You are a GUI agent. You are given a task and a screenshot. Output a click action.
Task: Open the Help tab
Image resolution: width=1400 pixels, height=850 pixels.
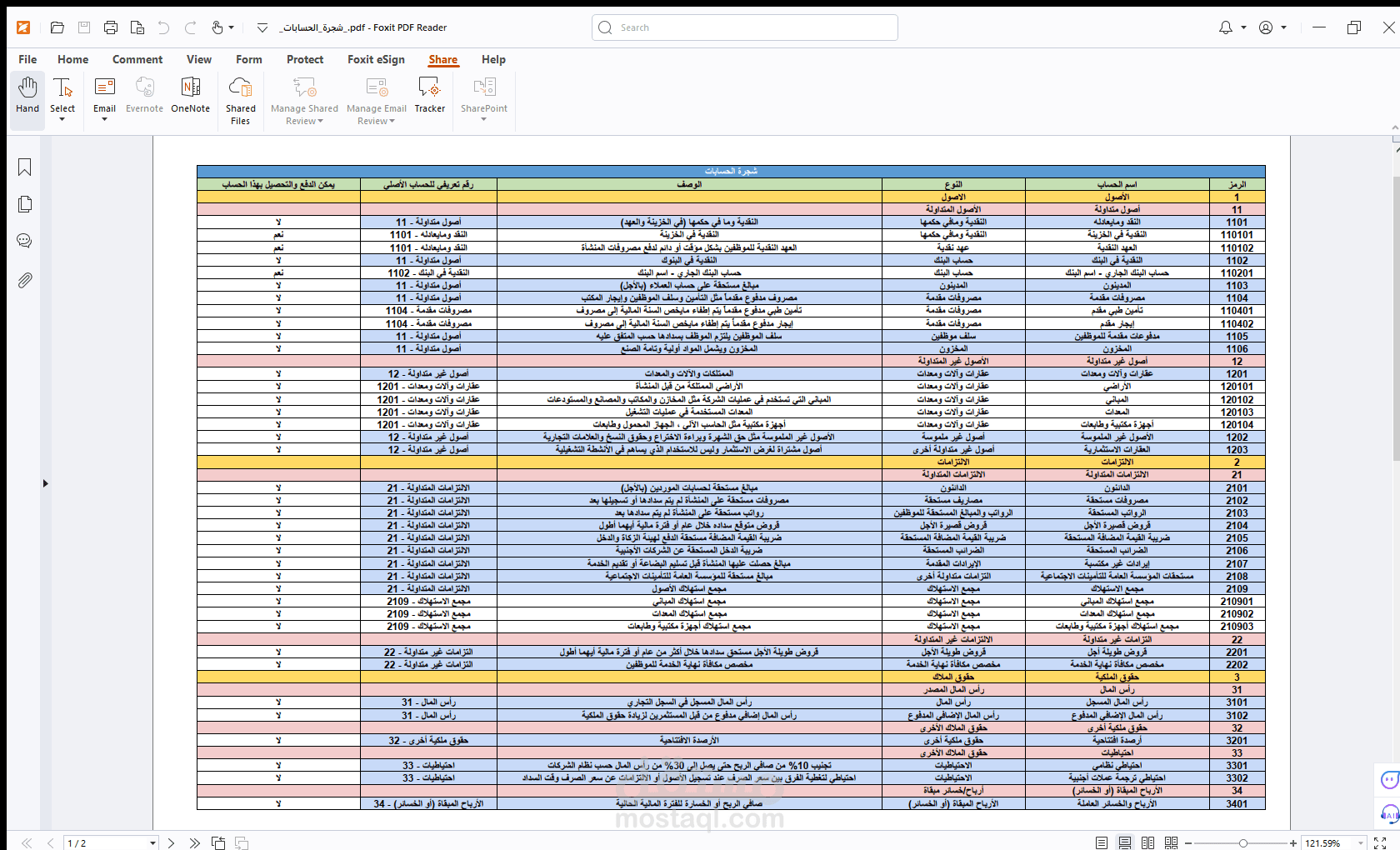(493, 59)
